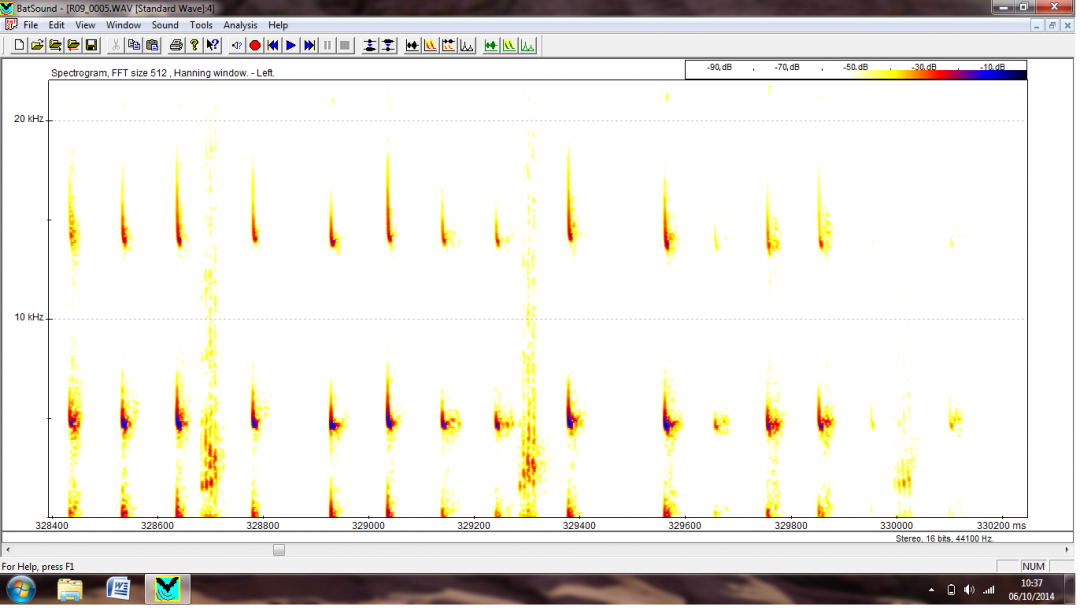
Task: Click the horizontal scrollbar below the spectrogram
Action: click(x=279, y=550)
